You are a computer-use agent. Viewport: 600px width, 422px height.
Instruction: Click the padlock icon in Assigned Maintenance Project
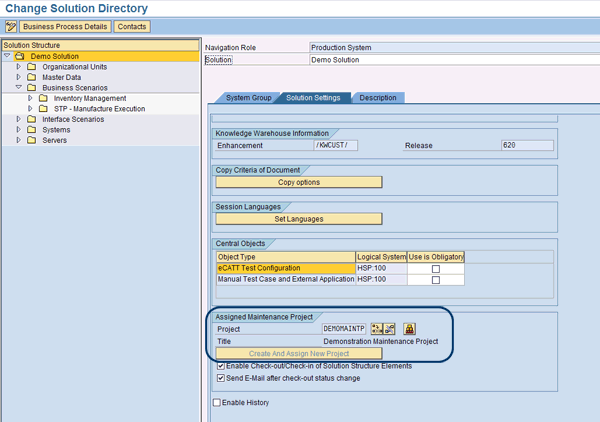(410, 328)
